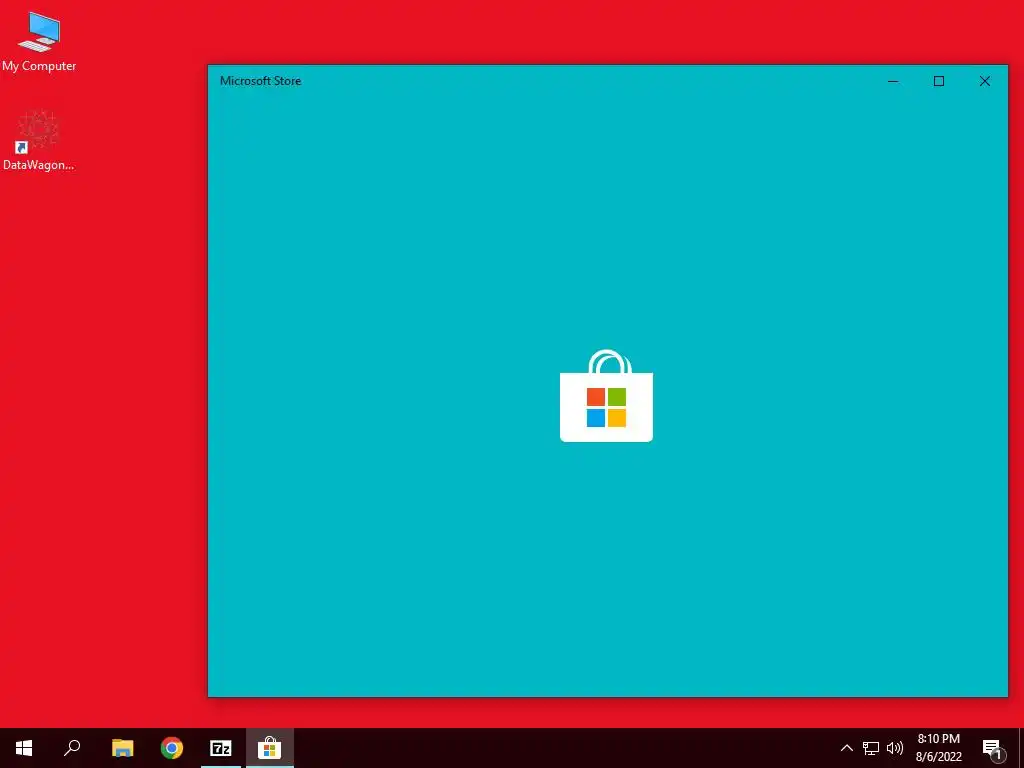The width and height of the screenshot is (1024, 768).
Task: Open network status tray icon
Action: (871, 748)
